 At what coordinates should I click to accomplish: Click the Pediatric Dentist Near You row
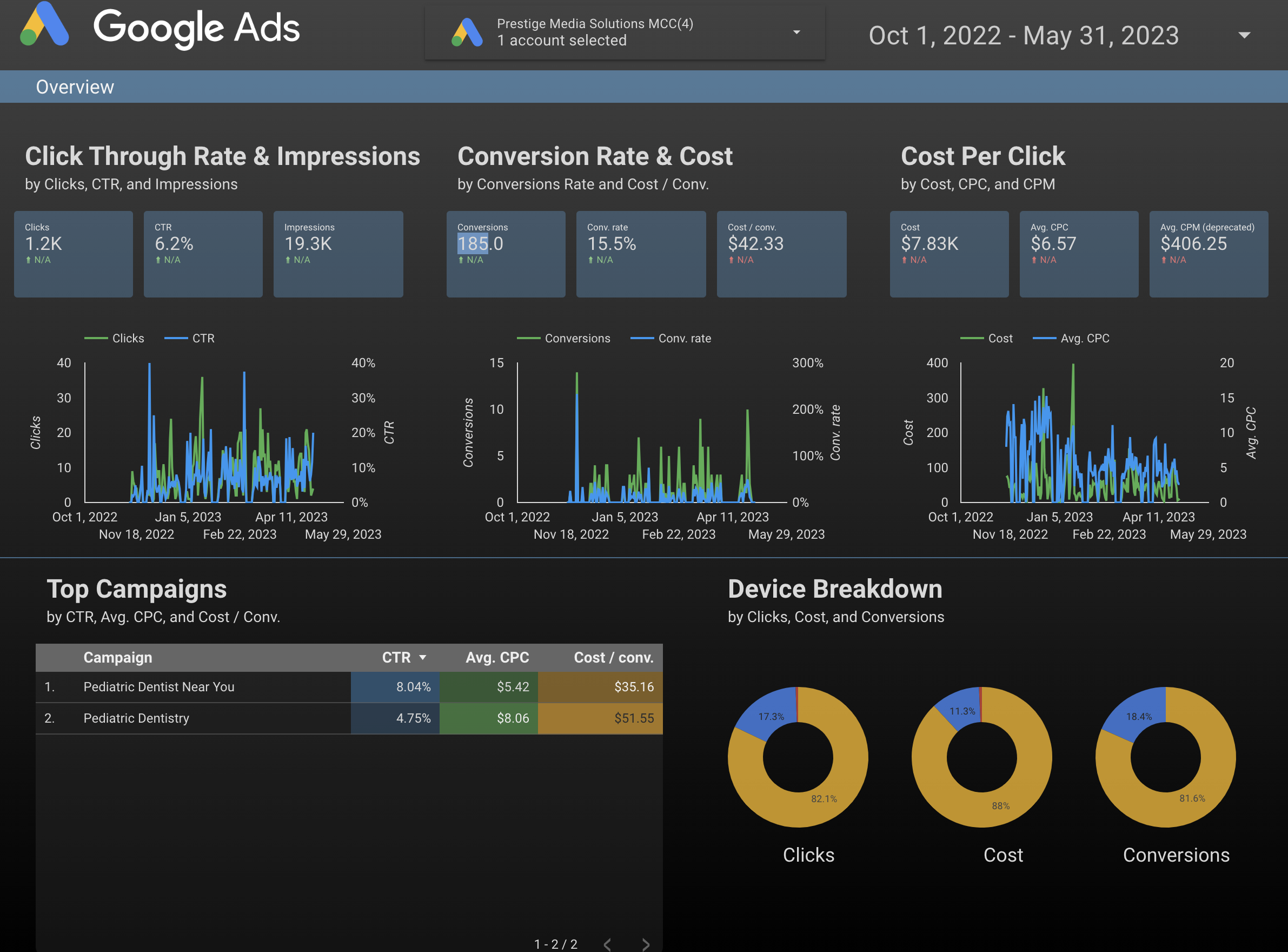click(x=159, y=687)
